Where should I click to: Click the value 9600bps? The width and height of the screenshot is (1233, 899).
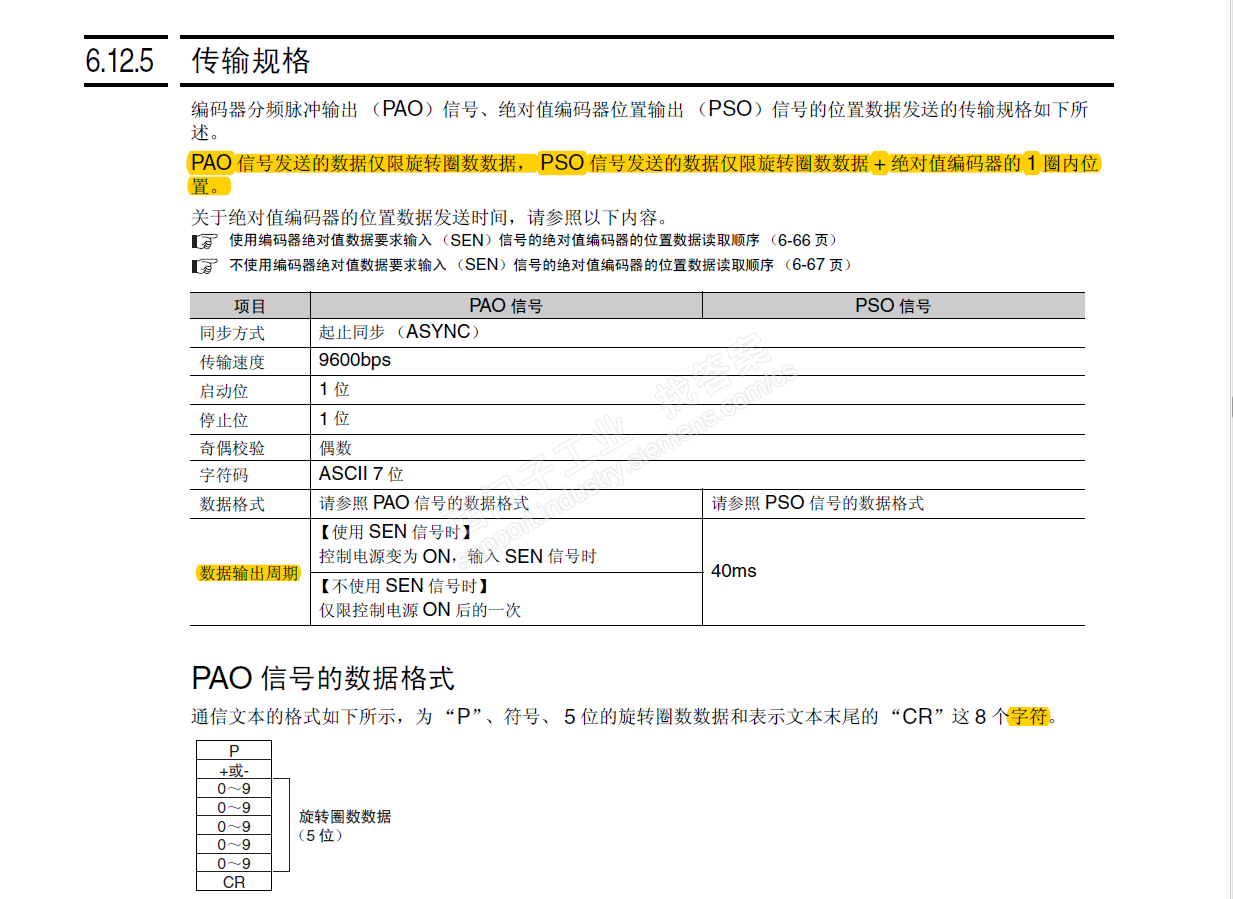[355, 360]
